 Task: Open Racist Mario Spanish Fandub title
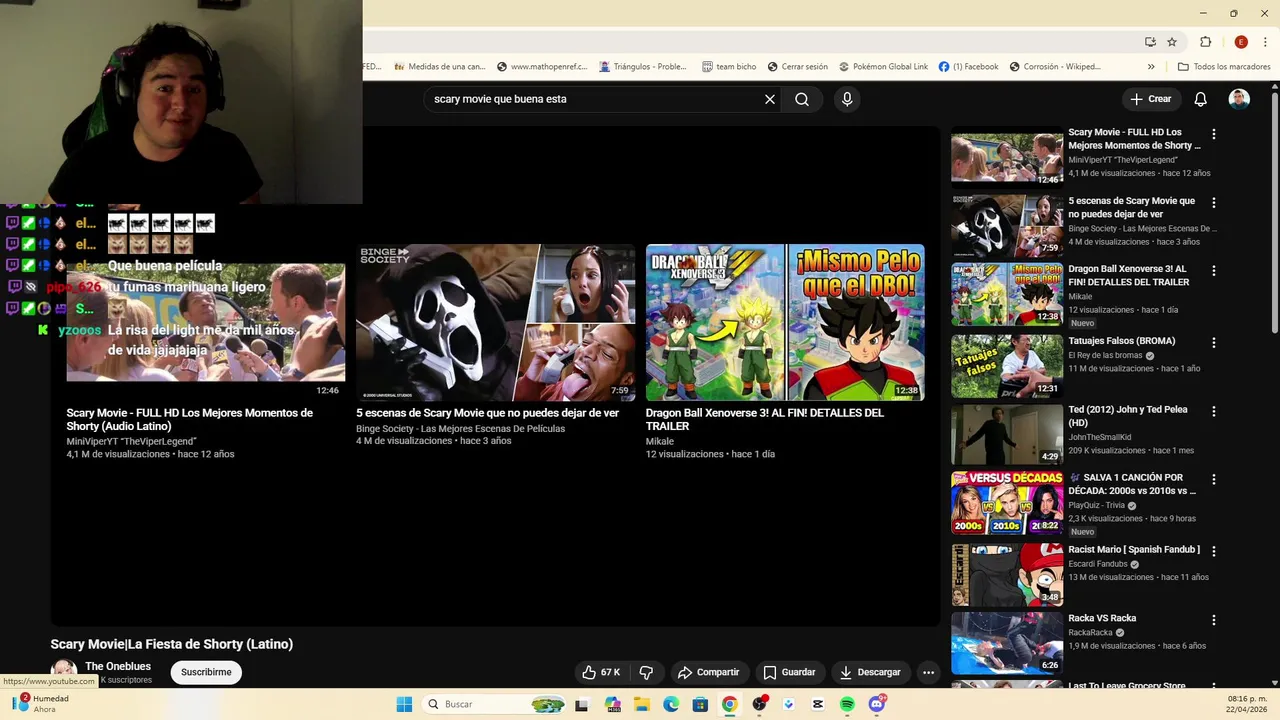point(1134,550)
